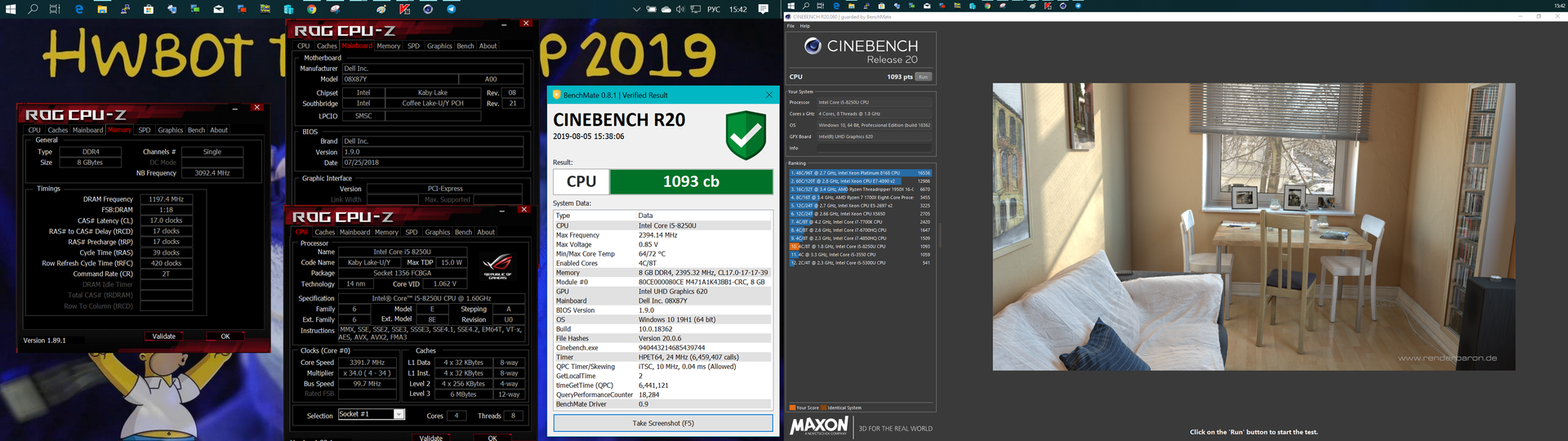Open Bench tab in CPU-Z Memory window
Screen dimensions: 1568x441
point(197,130)
